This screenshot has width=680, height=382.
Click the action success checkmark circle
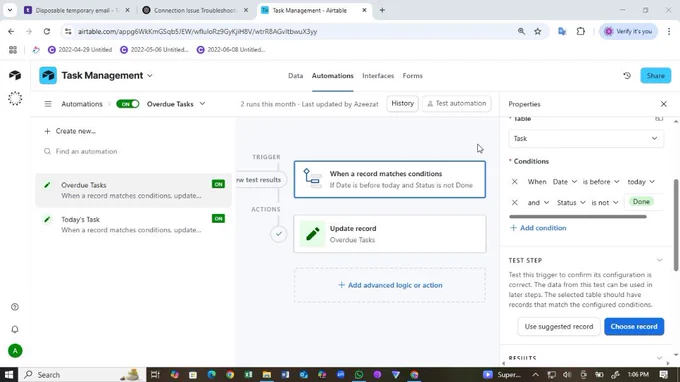(x=278, y=234)
